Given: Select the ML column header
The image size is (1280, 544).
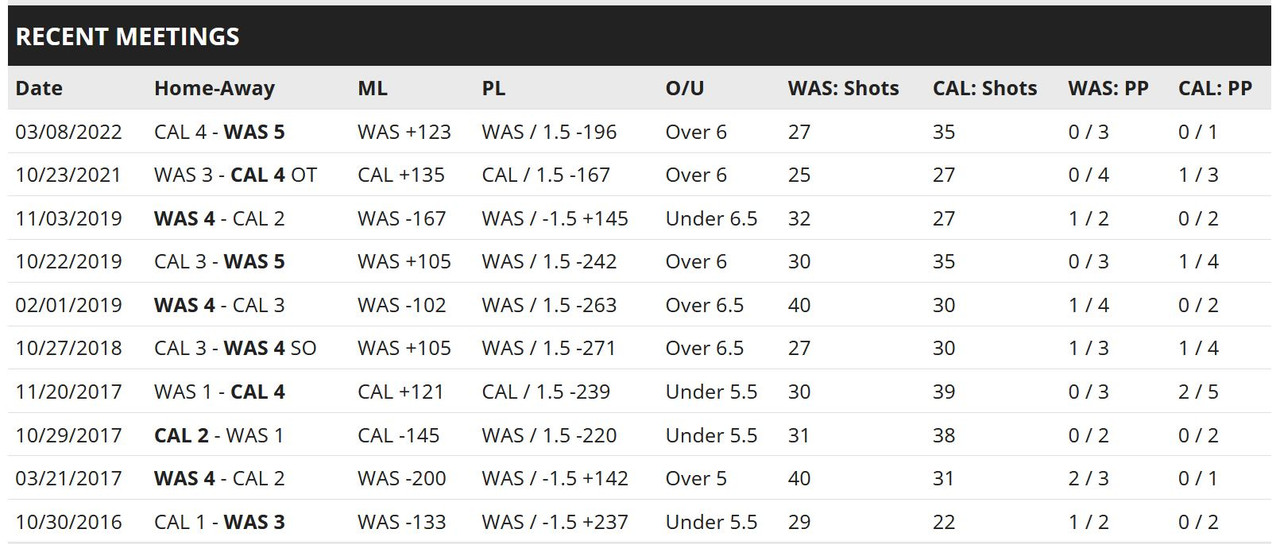Looking at the screenshot, I should point(372,88).
